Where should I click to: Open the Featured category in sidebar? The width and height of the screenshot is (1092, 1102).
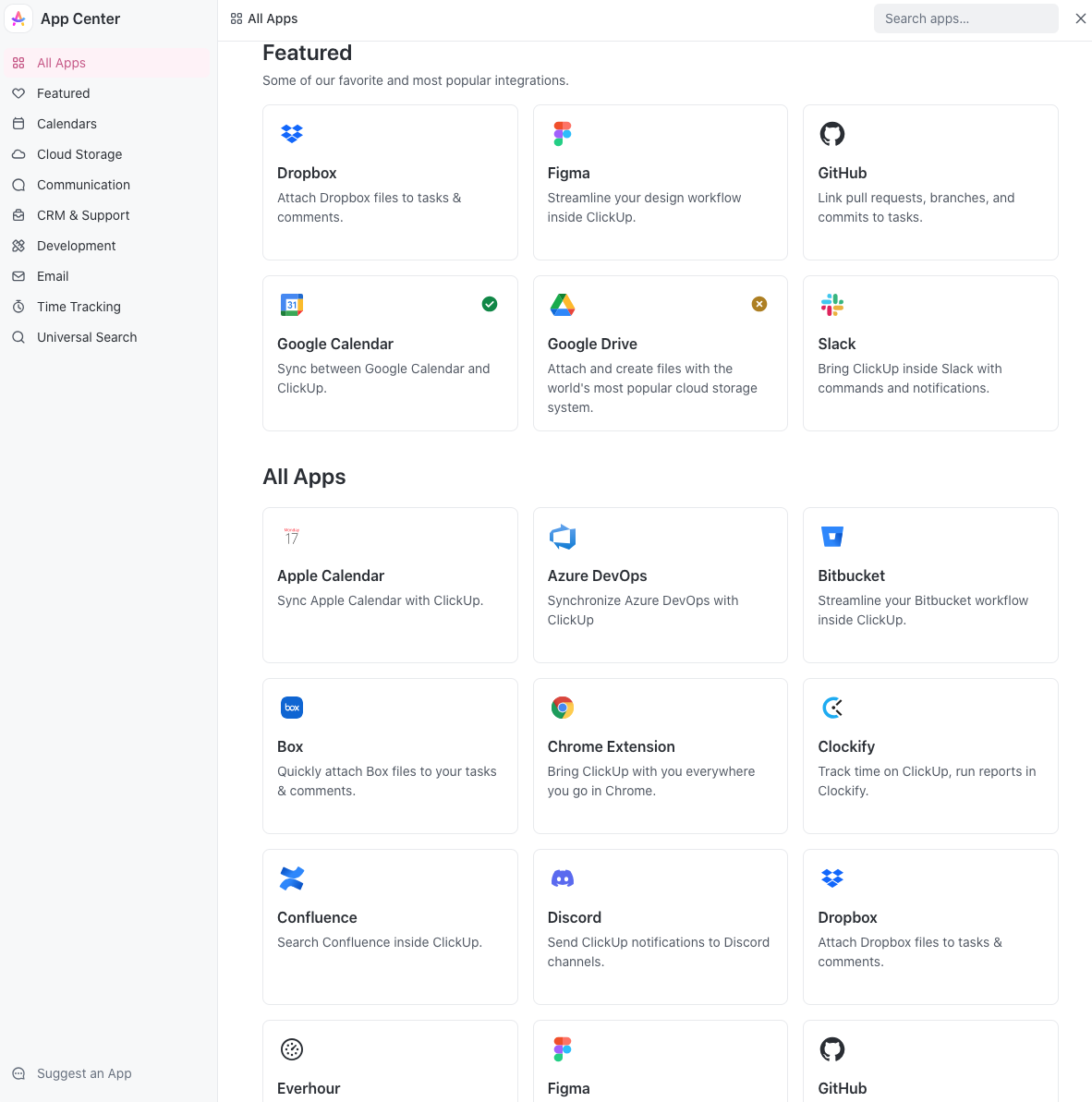coord(107,92)
